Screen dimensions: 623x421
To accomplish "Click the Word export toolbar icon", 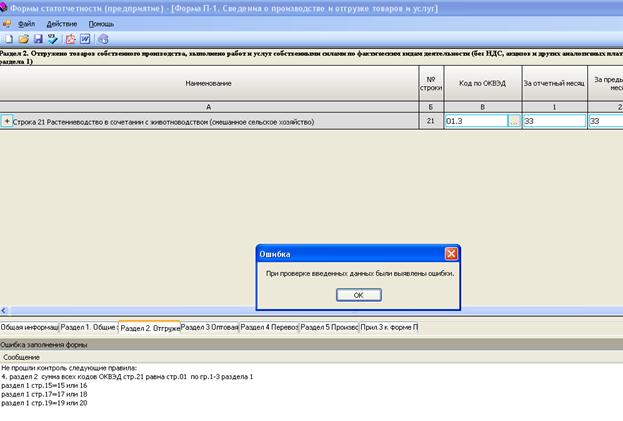I will (x=85, y=39).
